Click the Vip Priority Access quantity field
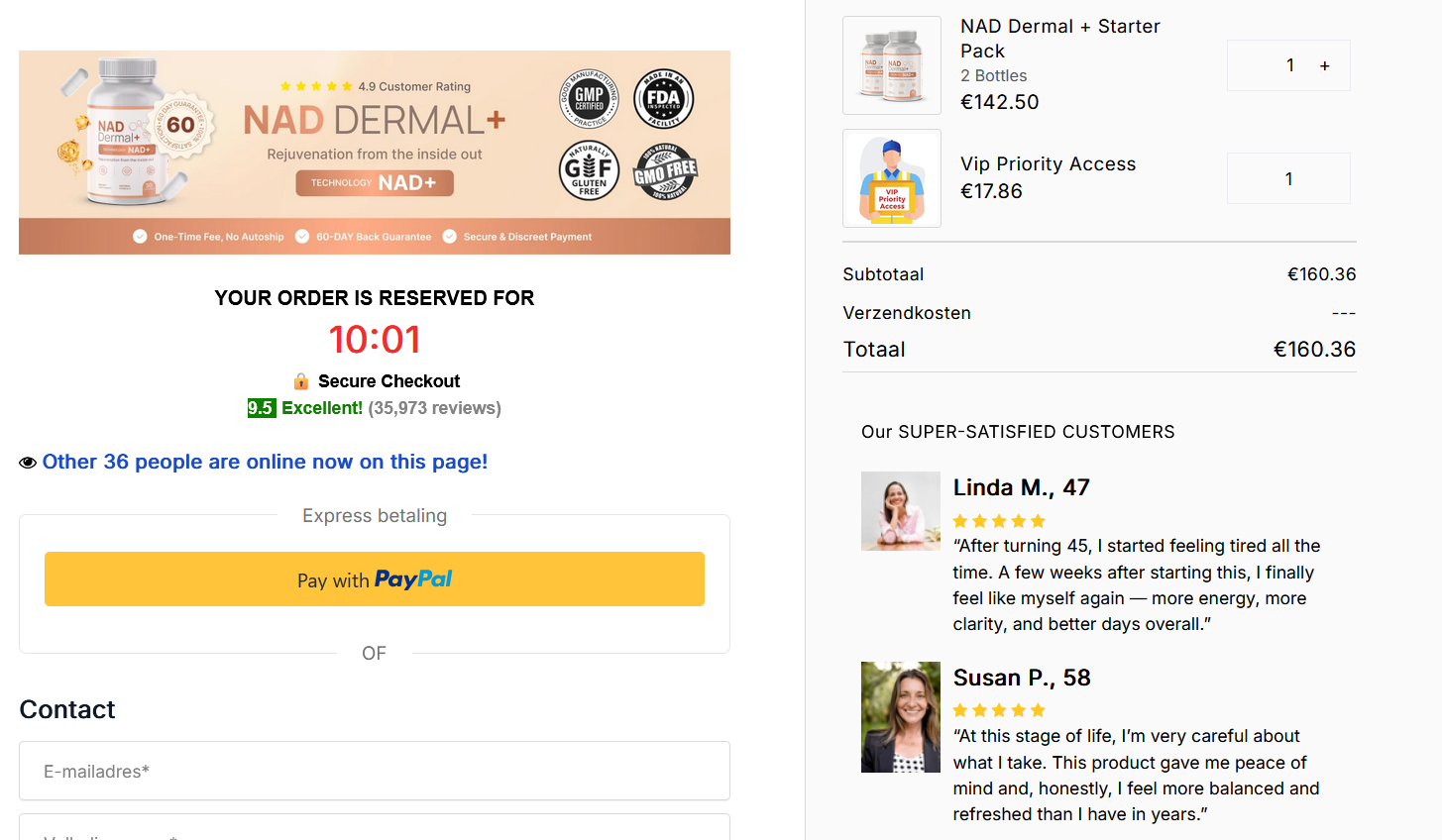 [1288, 178]
